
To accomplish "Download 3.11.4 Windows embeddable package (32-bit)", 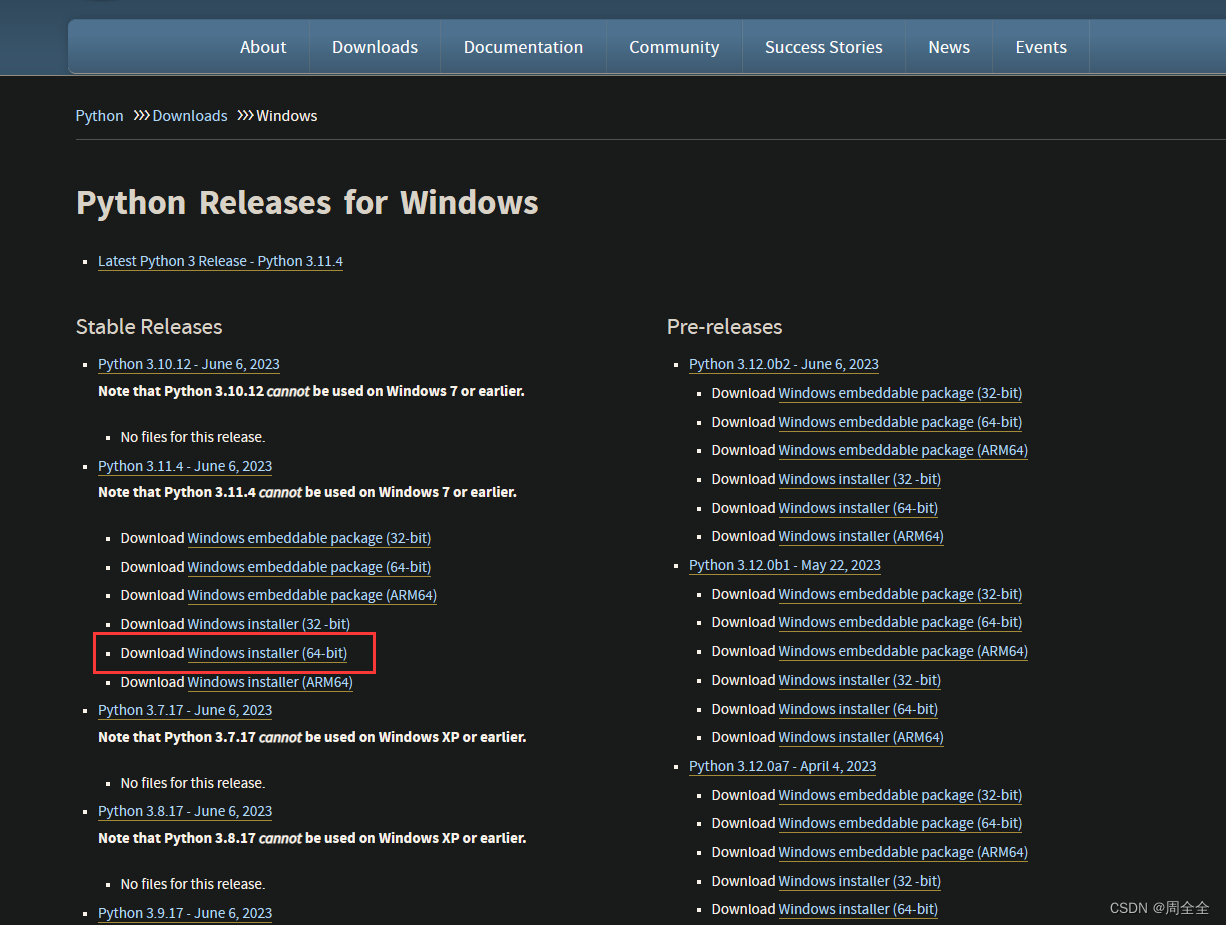I will (309, 538).
